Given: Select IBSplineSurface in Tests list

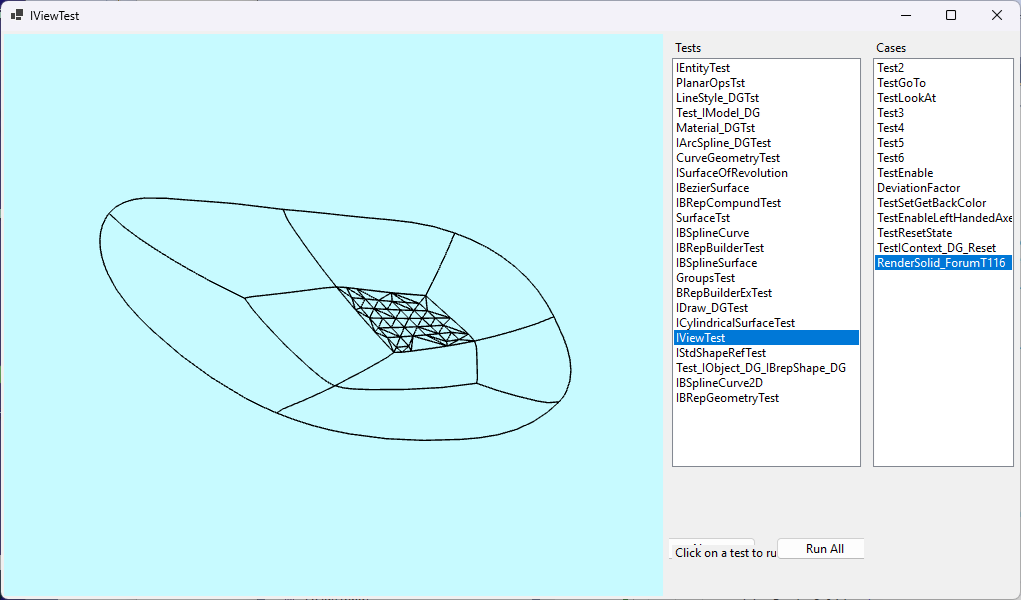Looking at the screenshot, I should (716, 263).
